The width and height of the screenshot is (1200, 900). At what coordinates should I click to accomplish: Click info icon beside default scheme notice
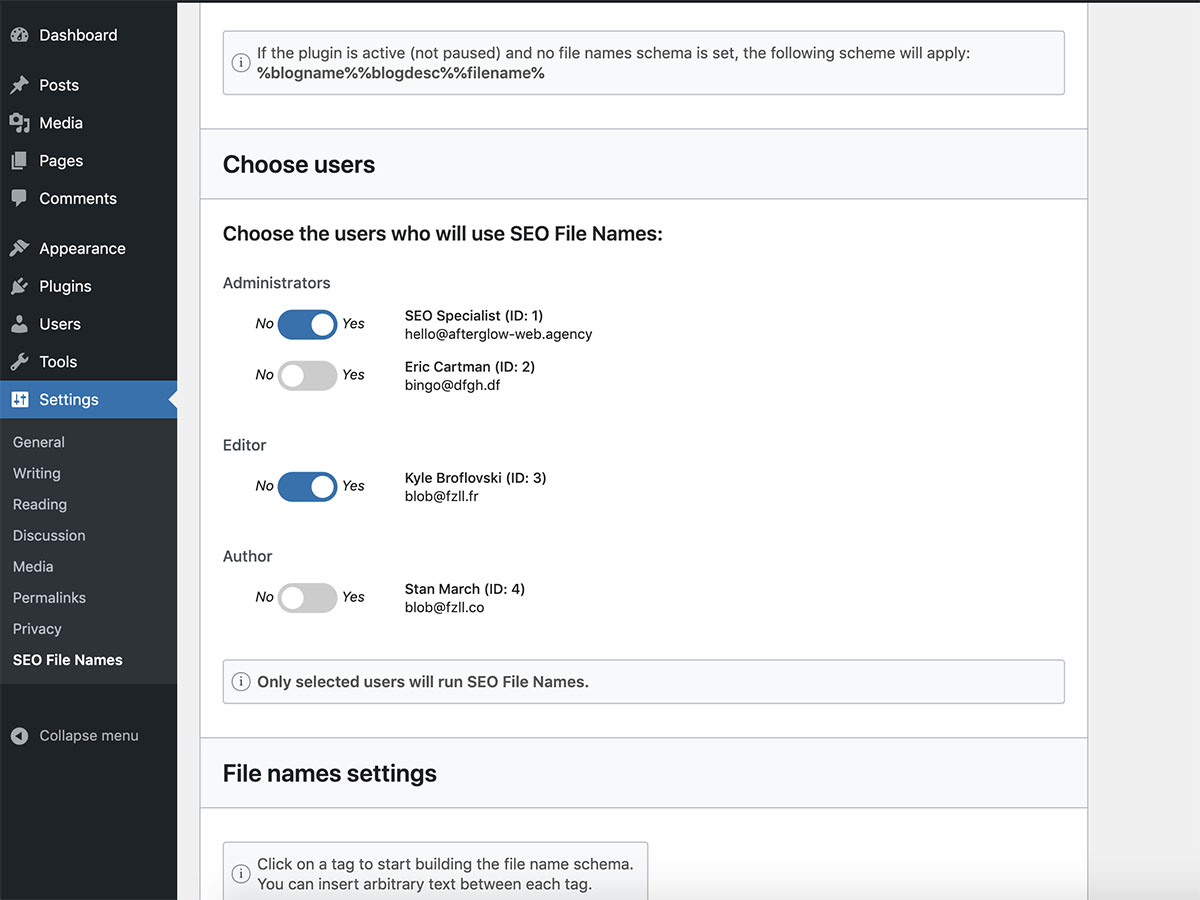[241, 63]
